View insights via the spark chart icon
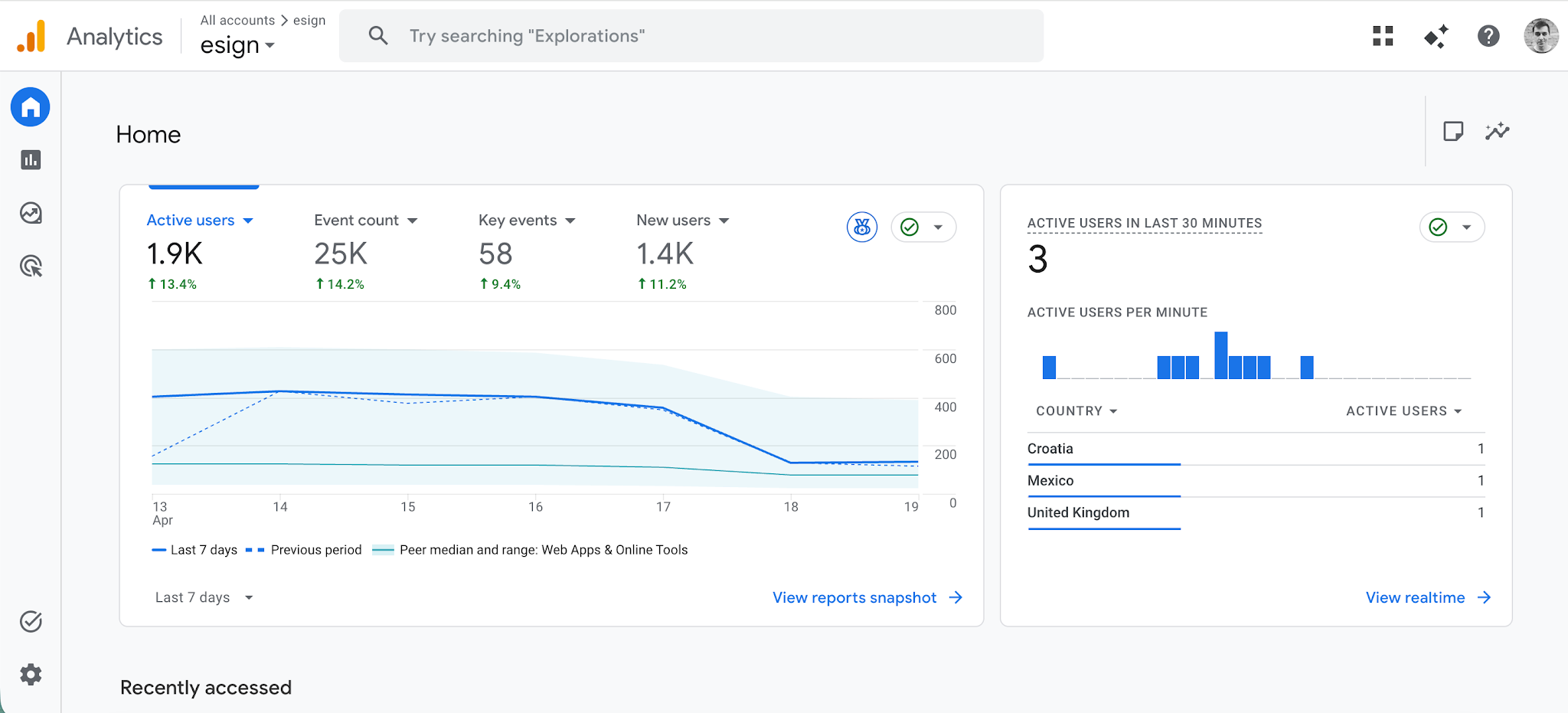 coord(1498,131)
